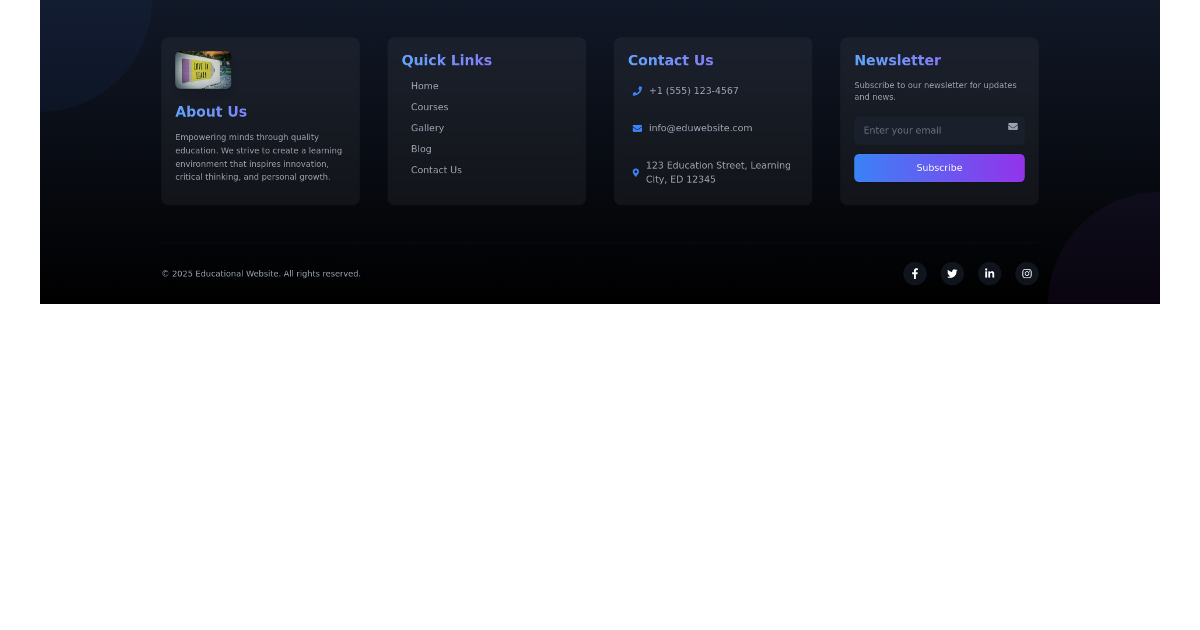Click the envelope icon inside the email field
Viewport: 1200px width, 630px height.
[x=1011, y=127]
